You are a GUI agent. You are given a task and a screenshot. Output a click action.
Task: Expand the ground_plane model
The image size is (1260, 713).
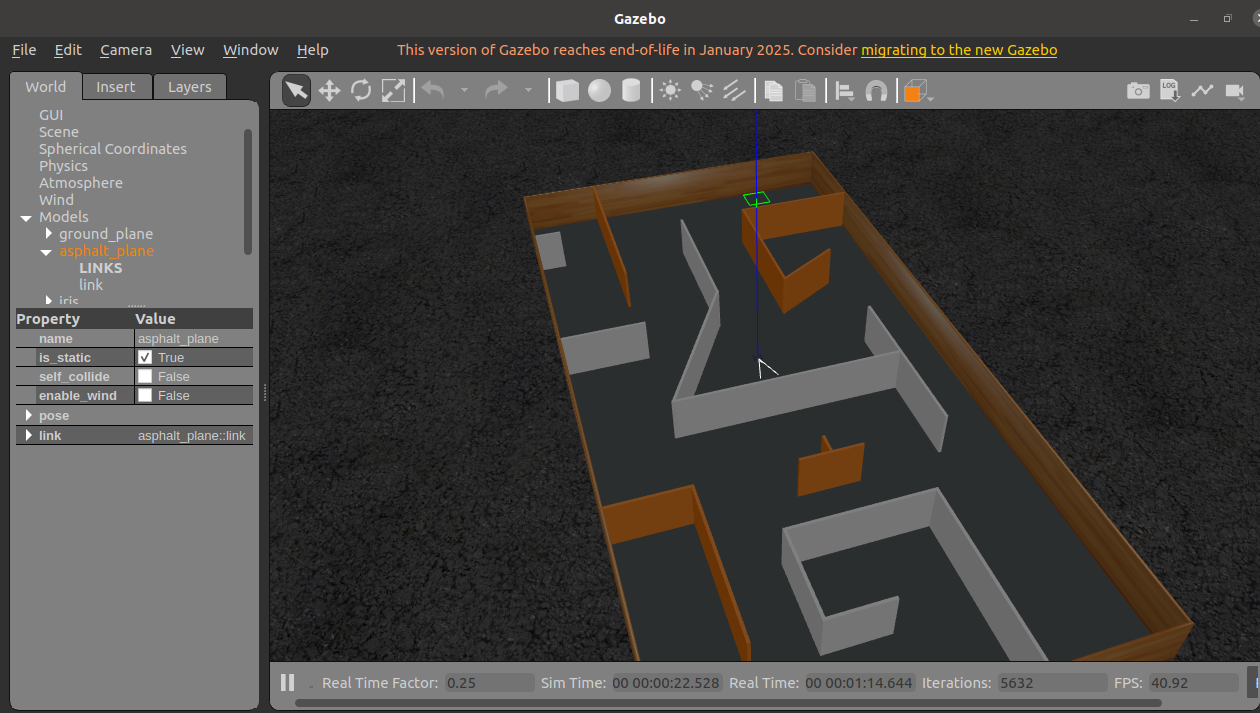pyautogui.click(x=48, y=234)
